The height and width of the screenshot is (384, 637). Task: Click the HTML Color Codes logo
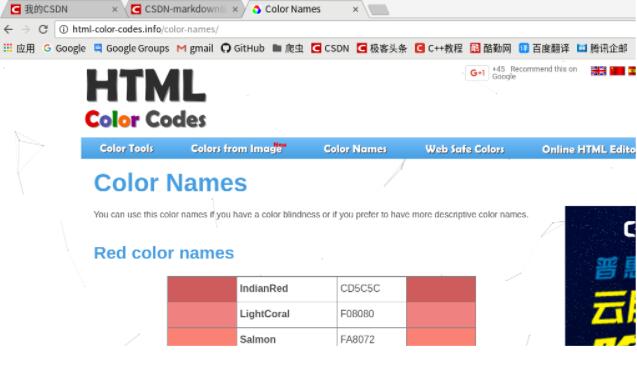click(x=146, y=98)
